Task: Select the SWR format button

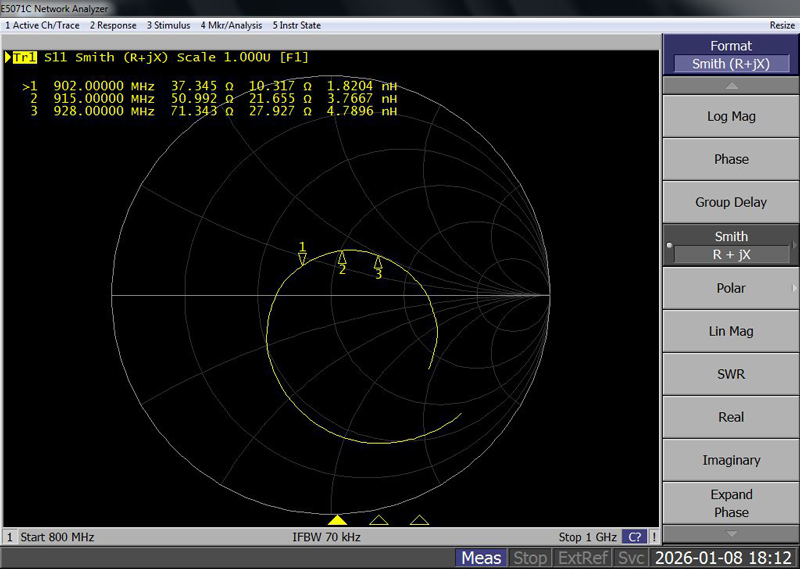Action: point(731,374)
